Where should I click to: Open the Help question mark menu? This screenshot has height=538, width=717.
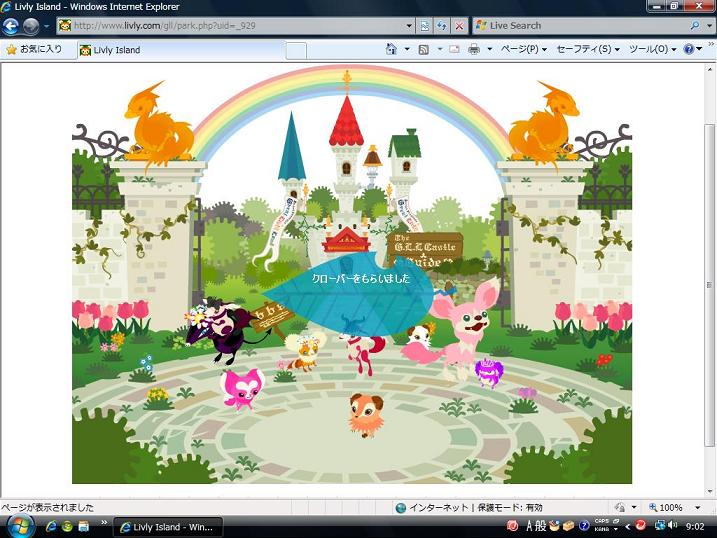click(692, 49)
